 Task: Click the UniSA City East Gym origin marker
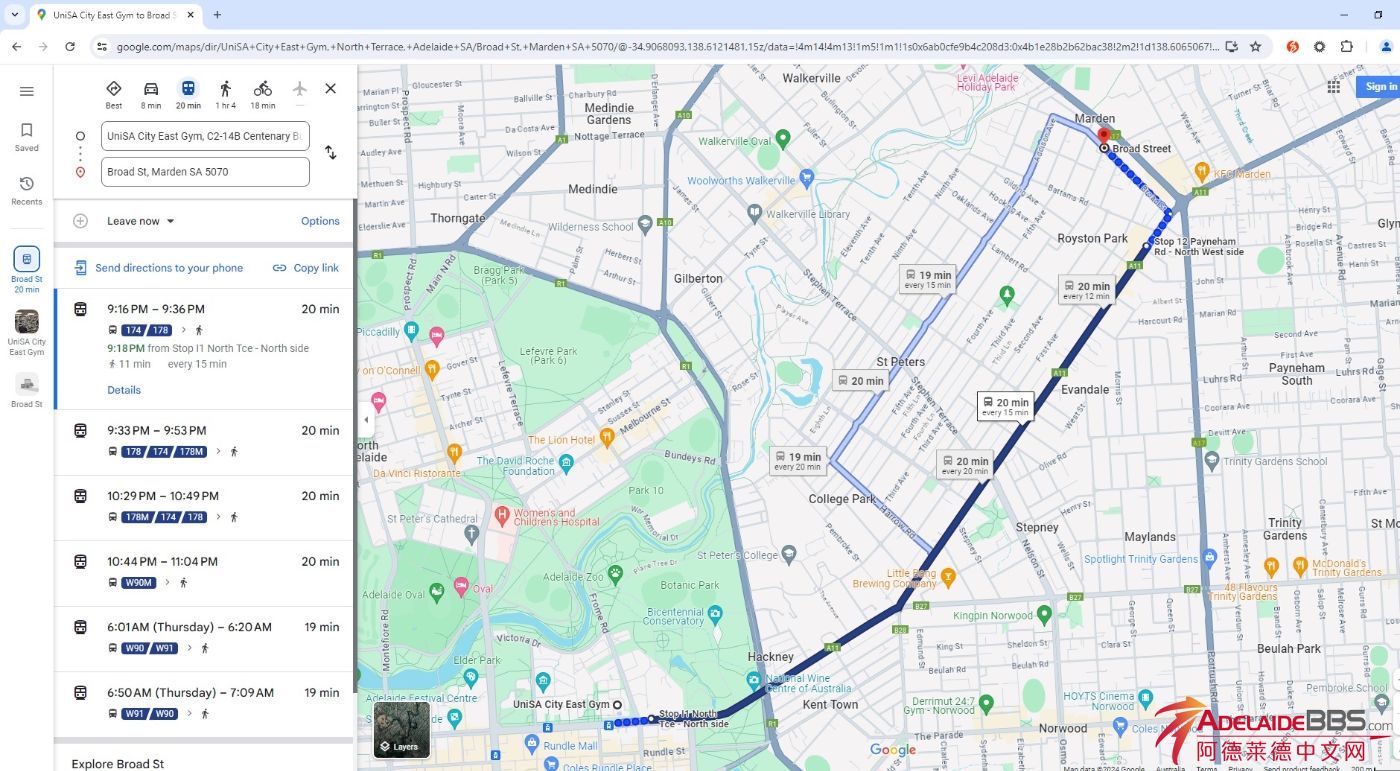(x=617, y=705)
